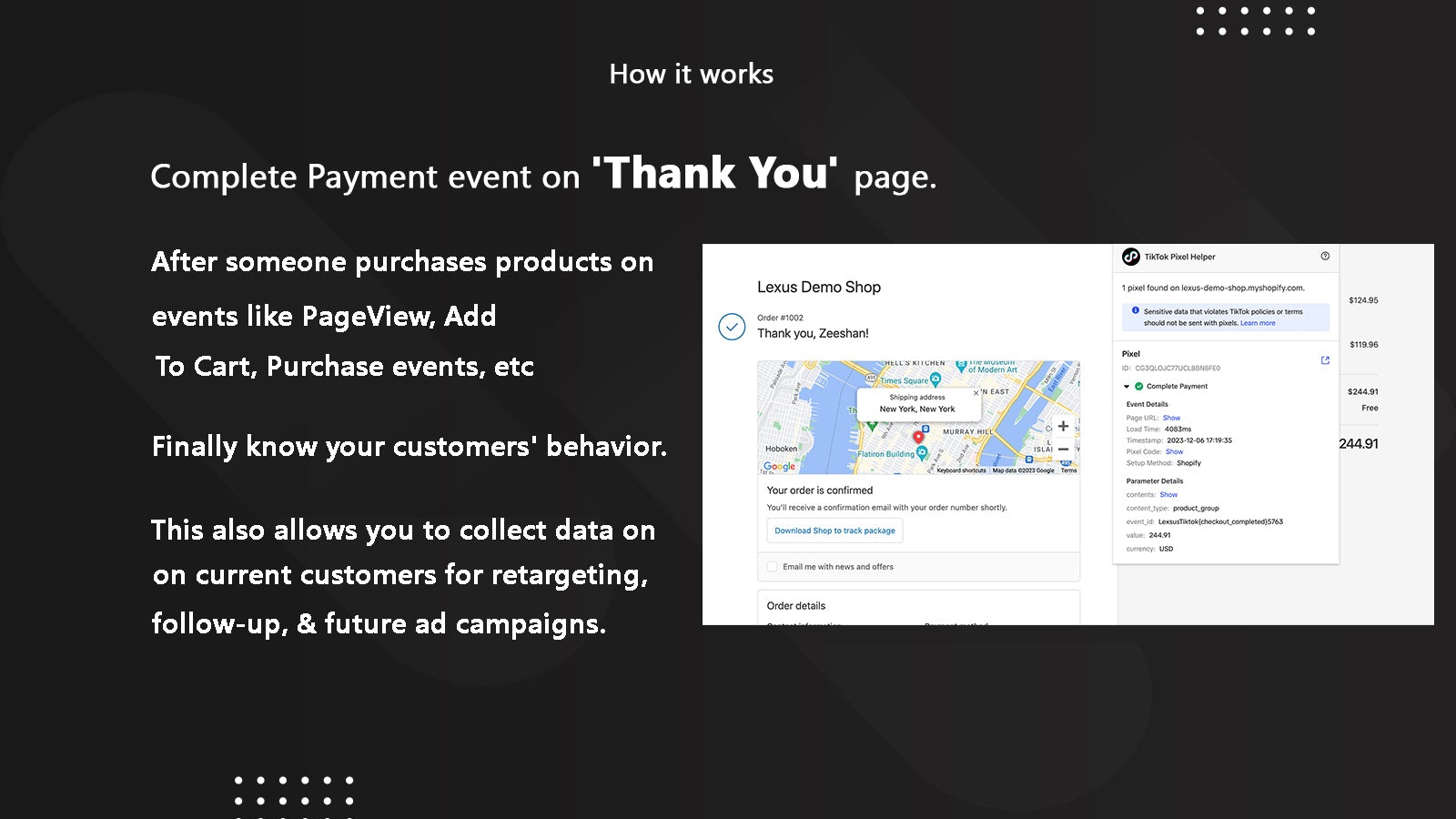Click the TikTok Pixel Helper logo icon

1129,257
